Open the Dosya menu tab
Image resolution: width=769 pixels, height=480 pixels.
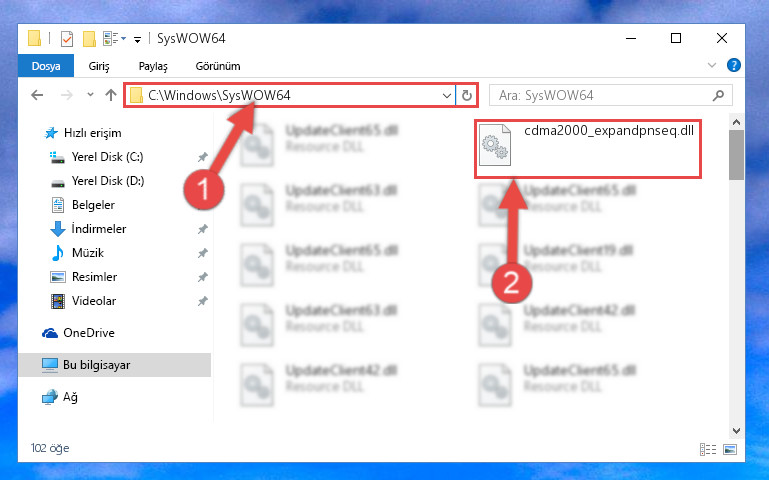[x=46, y=66]
